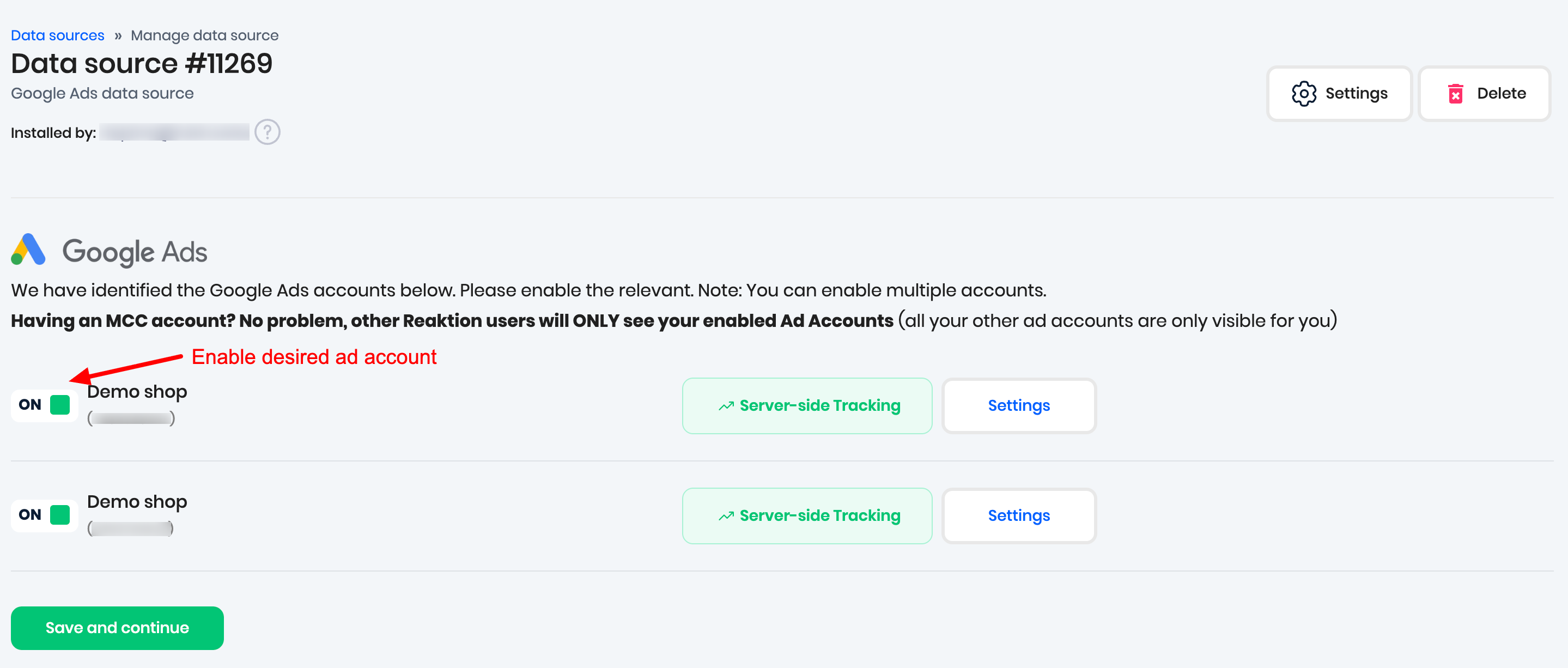Click the Manage data source breadcrumb
Image resolution: width=1568 pixels, height=668 pixels.
[204, 35]
